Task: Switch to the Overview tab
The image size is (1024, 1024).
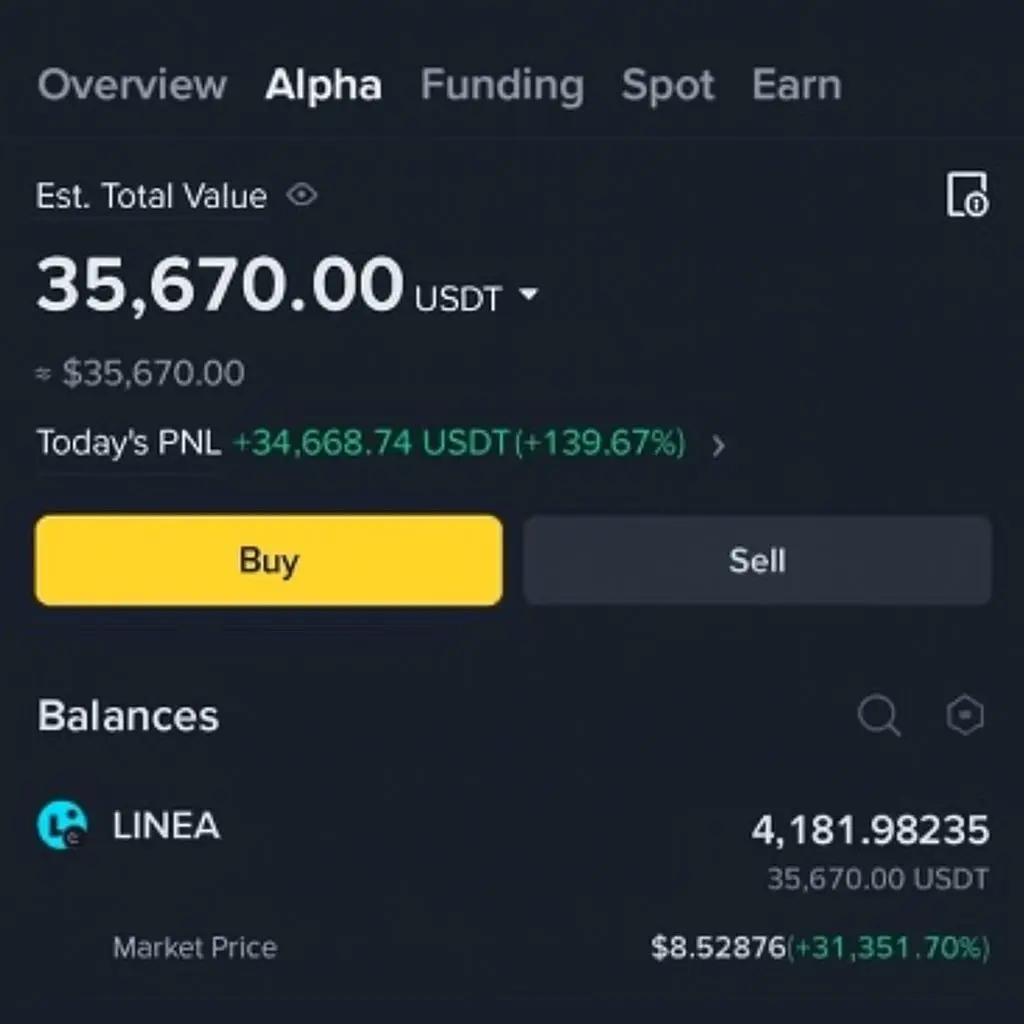Action: tap(132, 85)
